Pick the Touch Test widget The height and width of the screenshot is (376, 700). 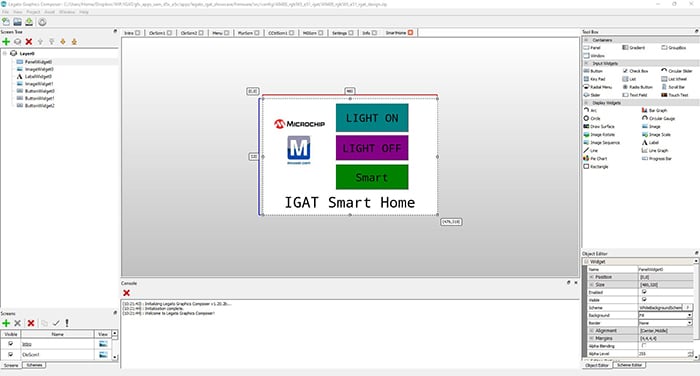tap(674, 95)
